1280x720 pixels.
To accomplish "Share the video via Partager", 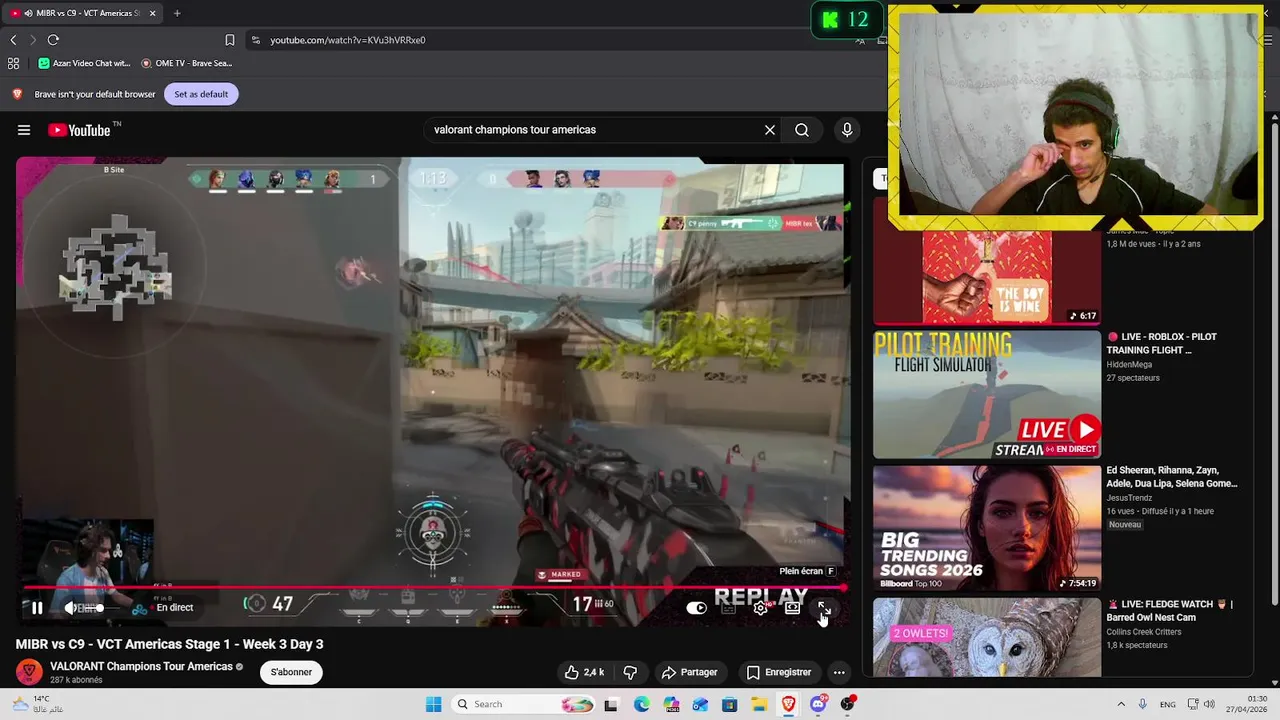I will point(689,672).
